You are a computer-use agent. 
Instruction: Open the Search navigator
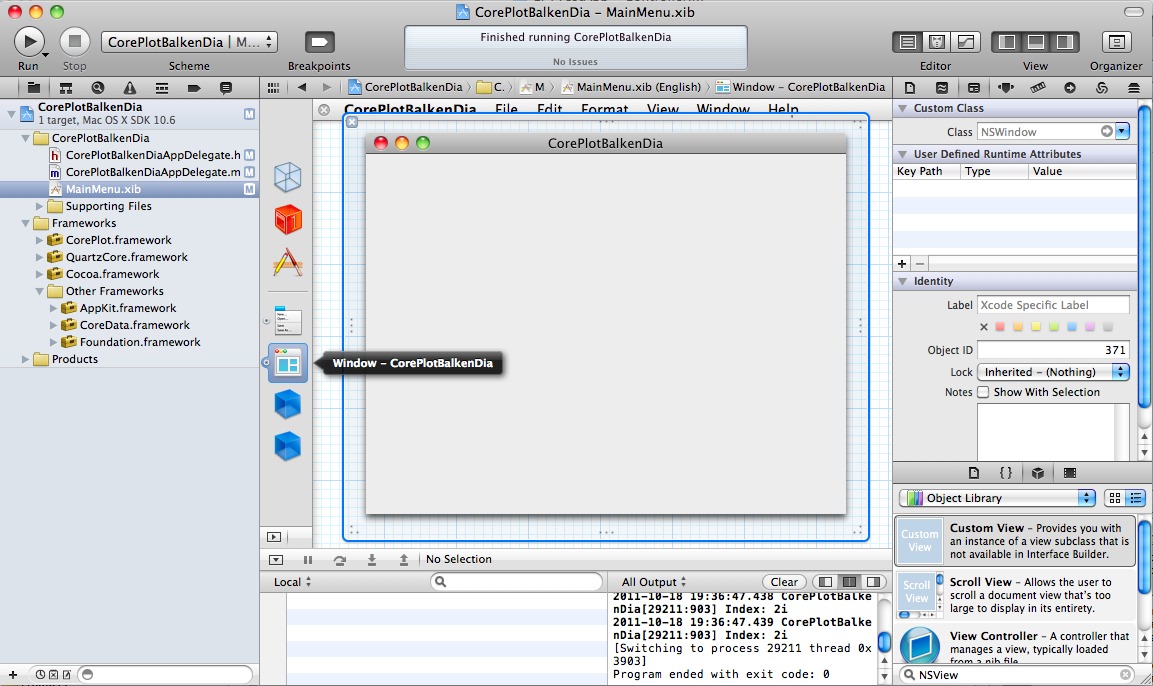[x=98, y=88]
